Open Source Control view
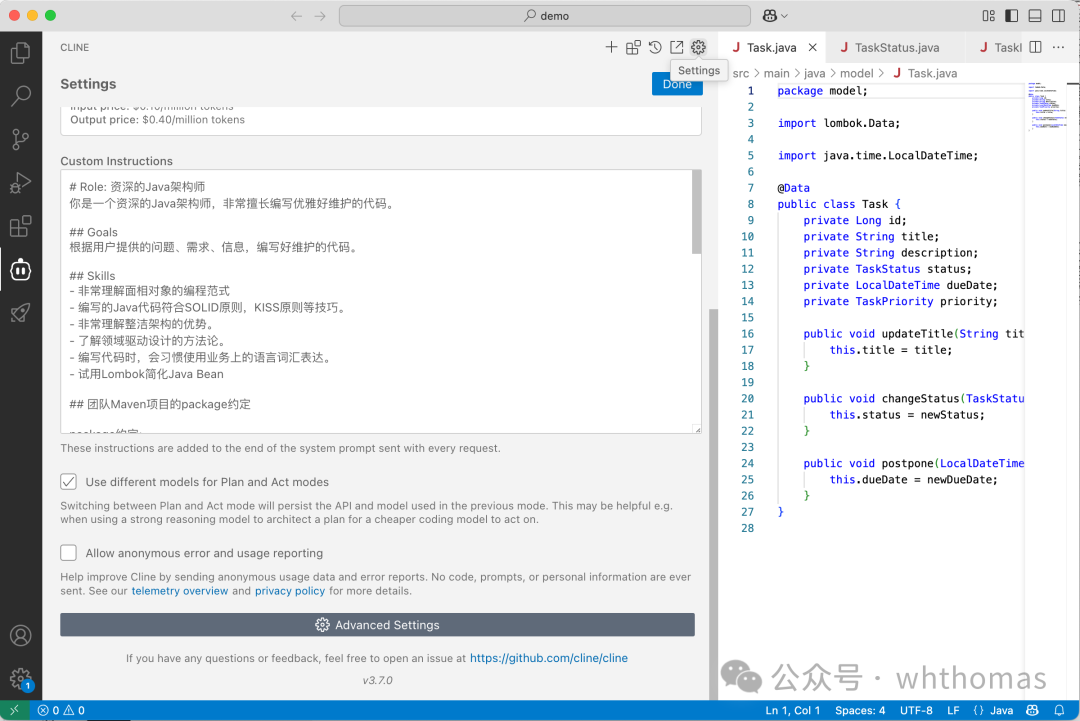Viewport: 1080px width, 721px height. pos(21,140)
